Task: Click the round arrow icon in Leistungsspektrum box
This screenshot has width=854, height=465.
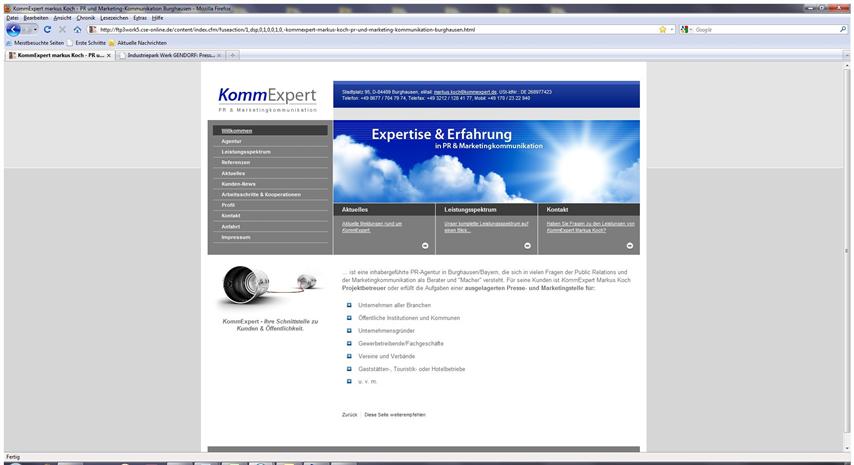Action: [527, 246]
